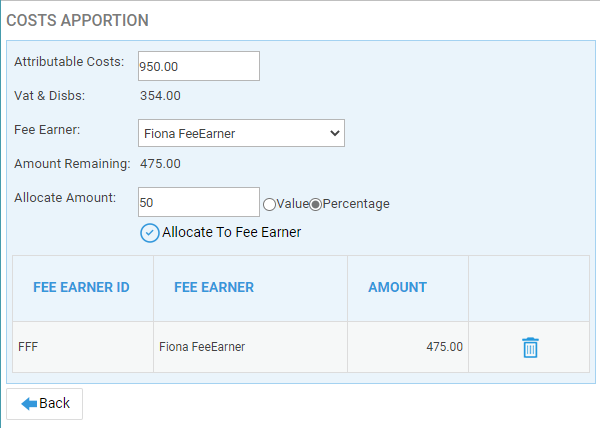The height and width of the screenshot is (428, 600).
Task: Click the Fee Earner dropdown chevron arrow
Action: pos(335,133)
